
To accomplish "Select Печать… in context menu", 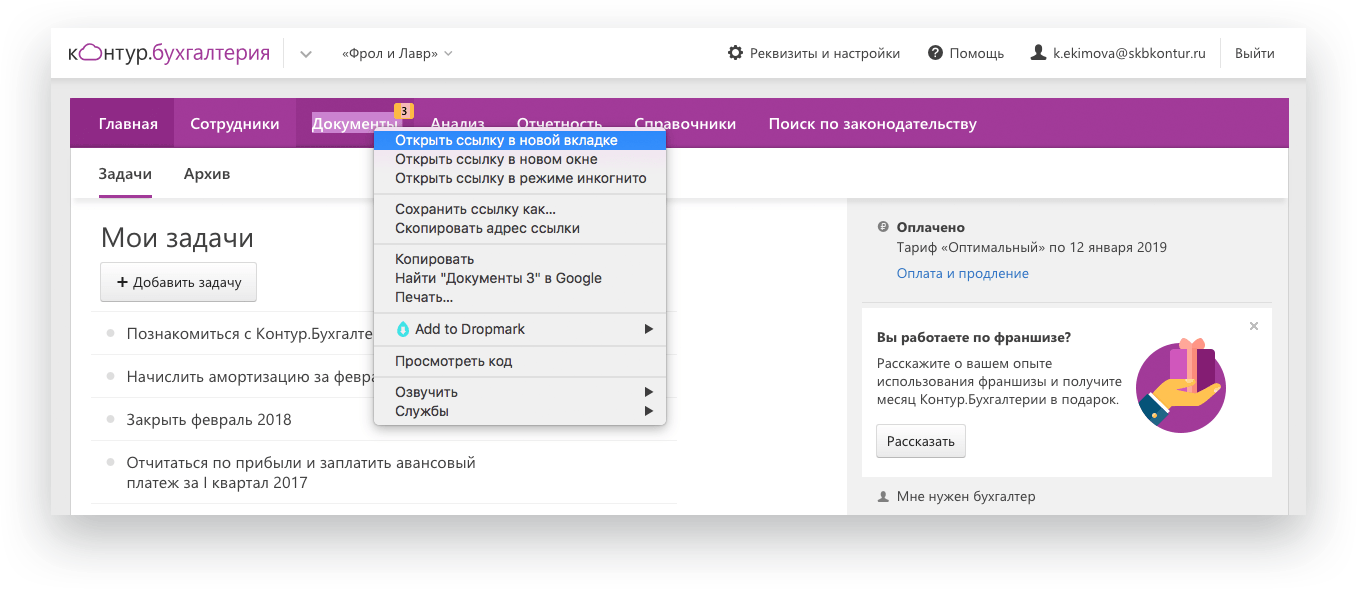I will [520, 297].
